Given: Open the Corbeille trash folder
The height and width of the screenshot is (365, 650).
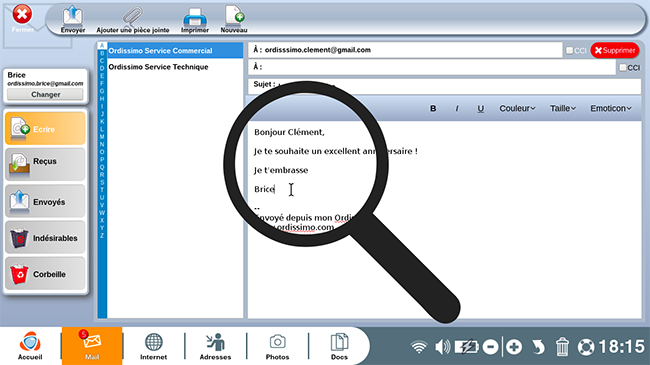Looking at the screenshot, I should pos(45,274).
